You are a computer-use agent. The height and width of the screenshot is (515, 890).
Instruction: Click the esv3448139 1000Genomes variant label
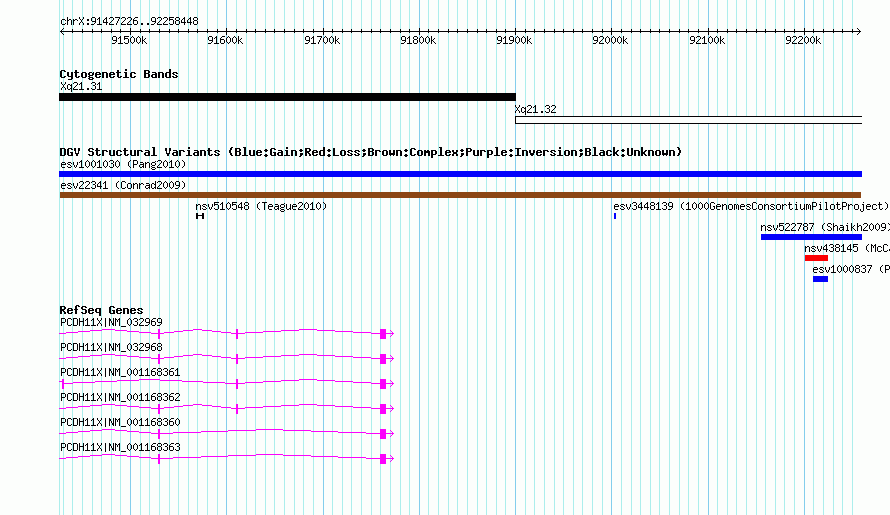coord(751,207)
